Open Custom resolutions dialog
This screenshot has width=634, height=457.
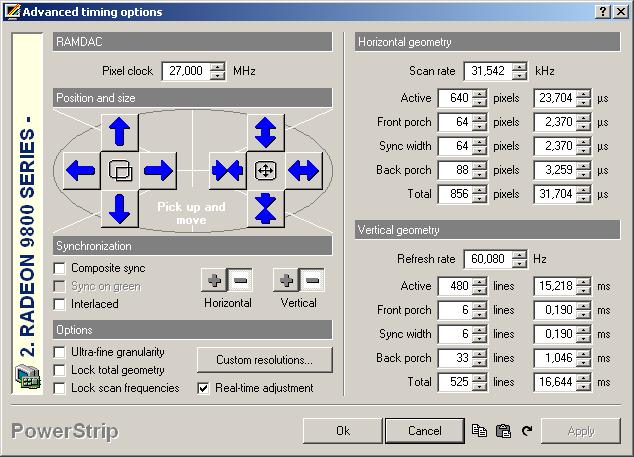[x=265, y=360]
